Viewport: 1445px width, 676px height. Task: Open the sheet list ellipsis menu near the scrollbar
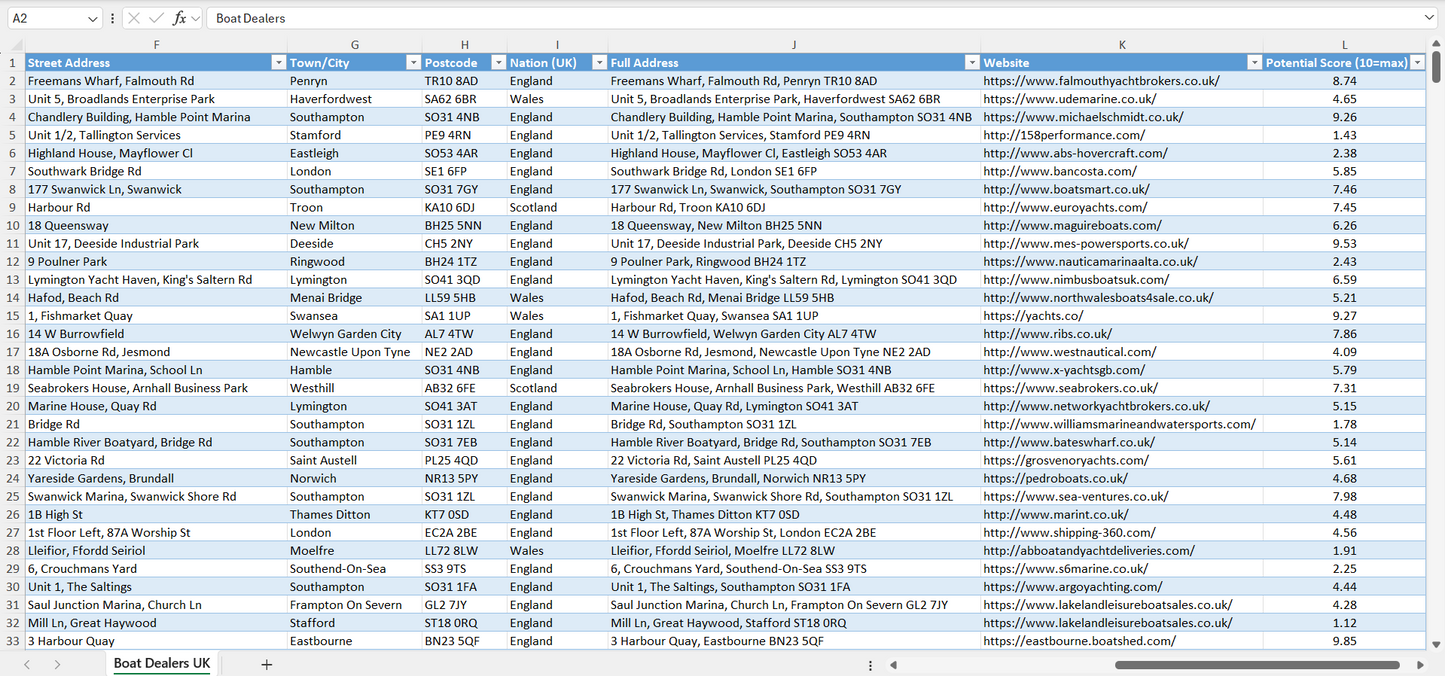870,664
